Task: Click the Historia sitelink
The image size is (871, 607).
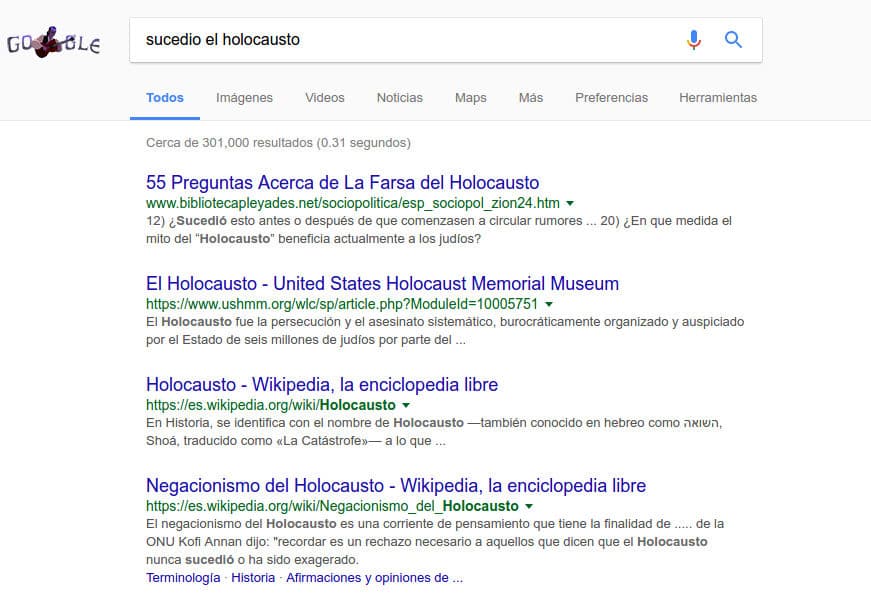Action: click(253, 578)
